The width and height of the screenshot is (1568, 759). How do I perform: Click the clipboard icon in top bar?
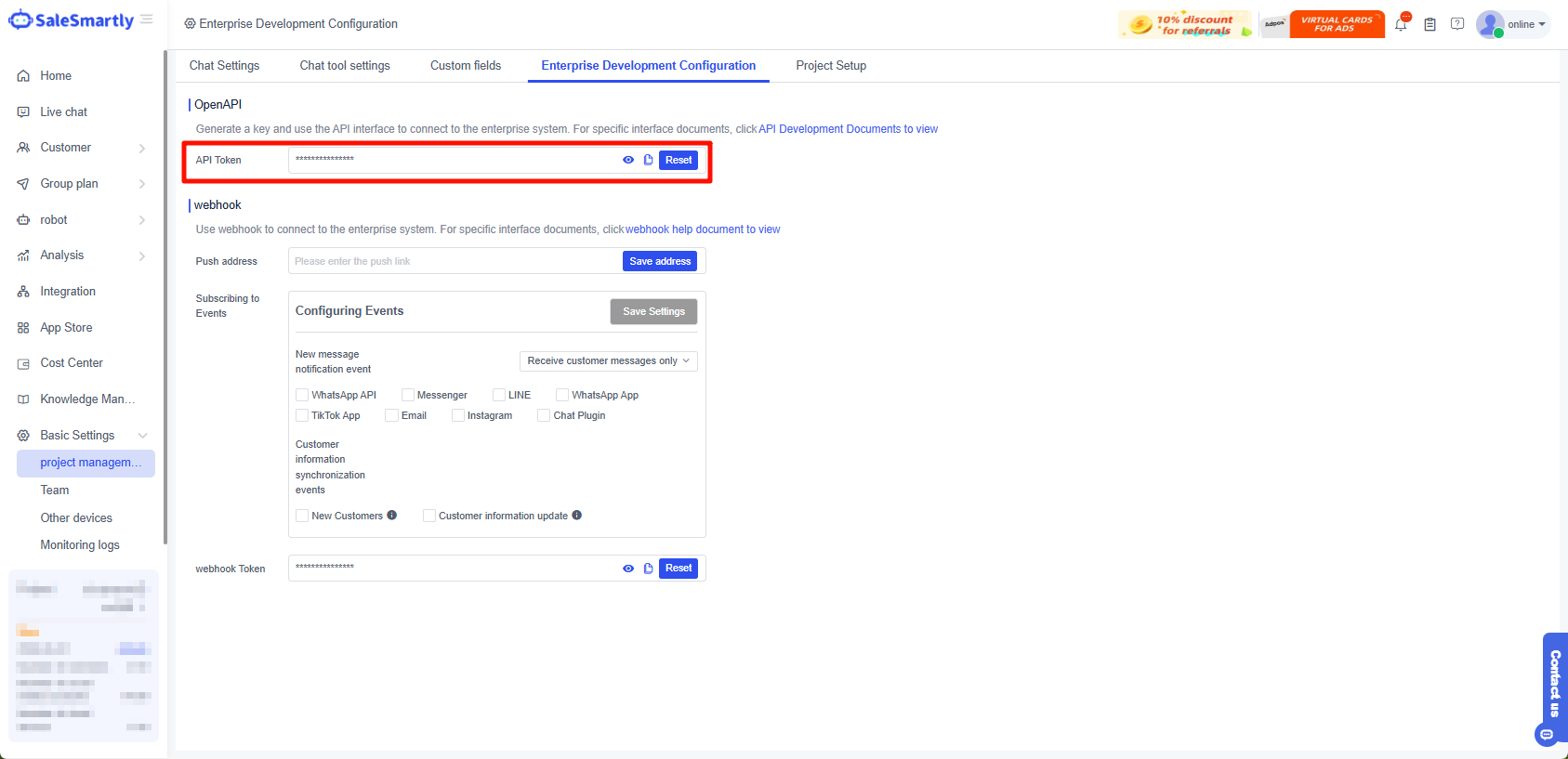1430,24
